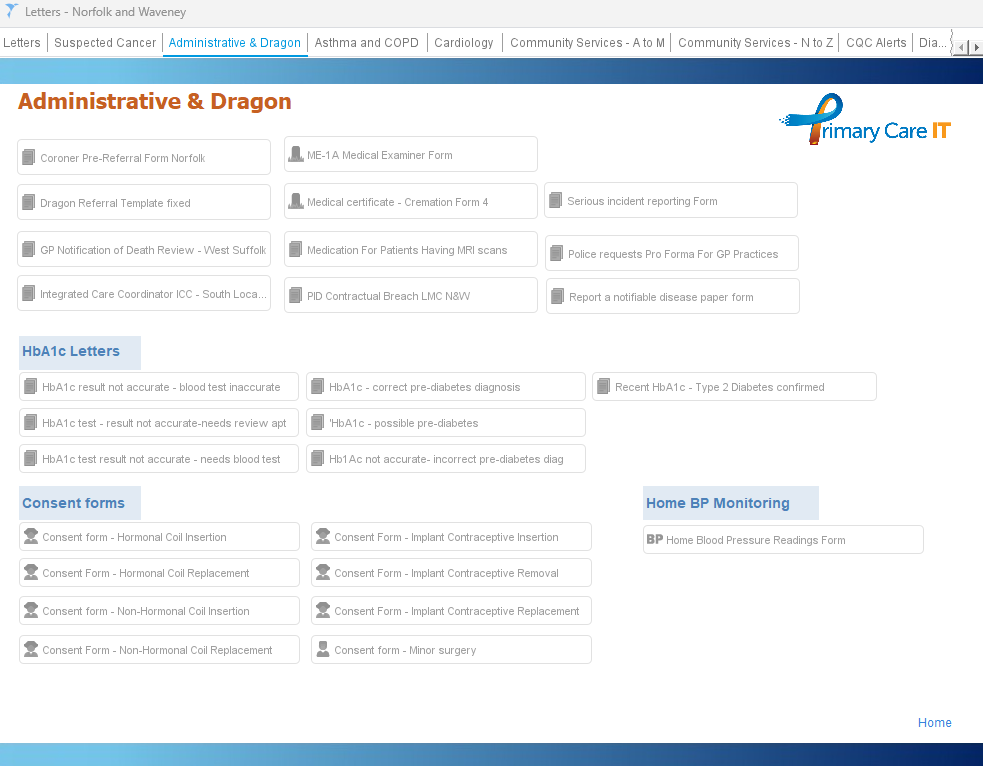Click the Home link
The width and height of the screenshot is (983, 766).
coord(934,723)
